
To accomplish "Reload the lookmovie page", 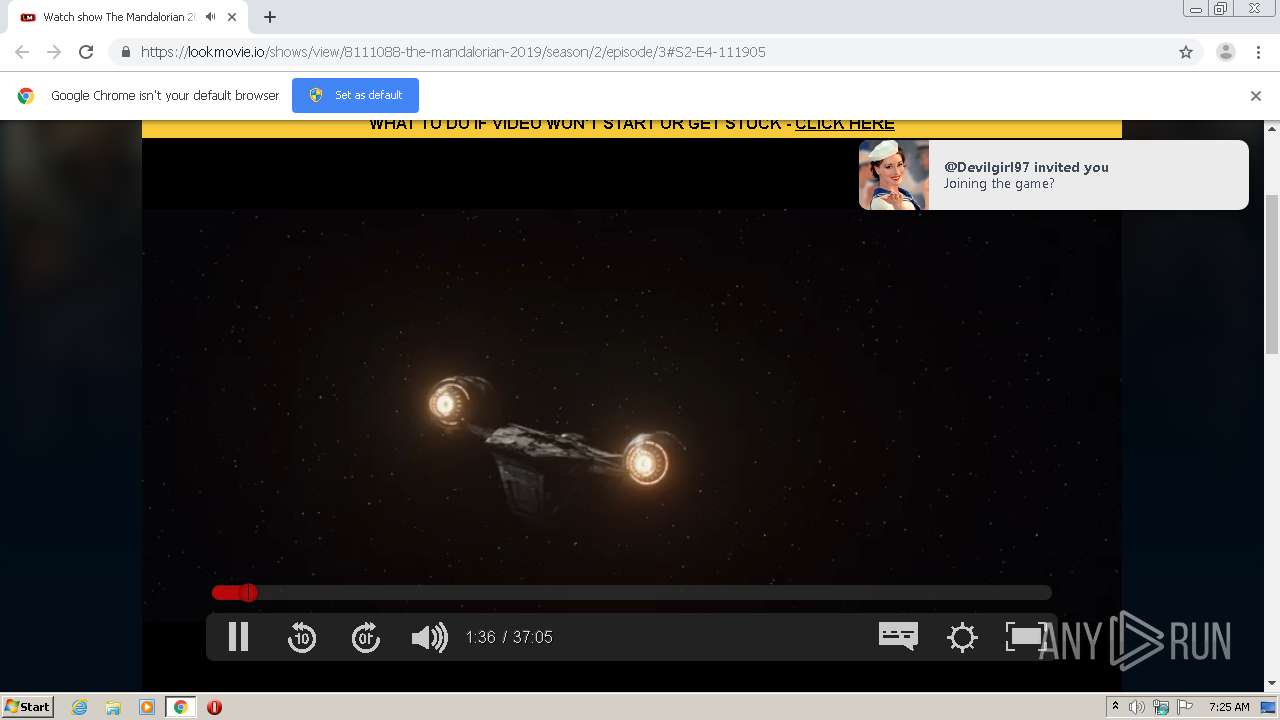I will click(x=86, y=52).
